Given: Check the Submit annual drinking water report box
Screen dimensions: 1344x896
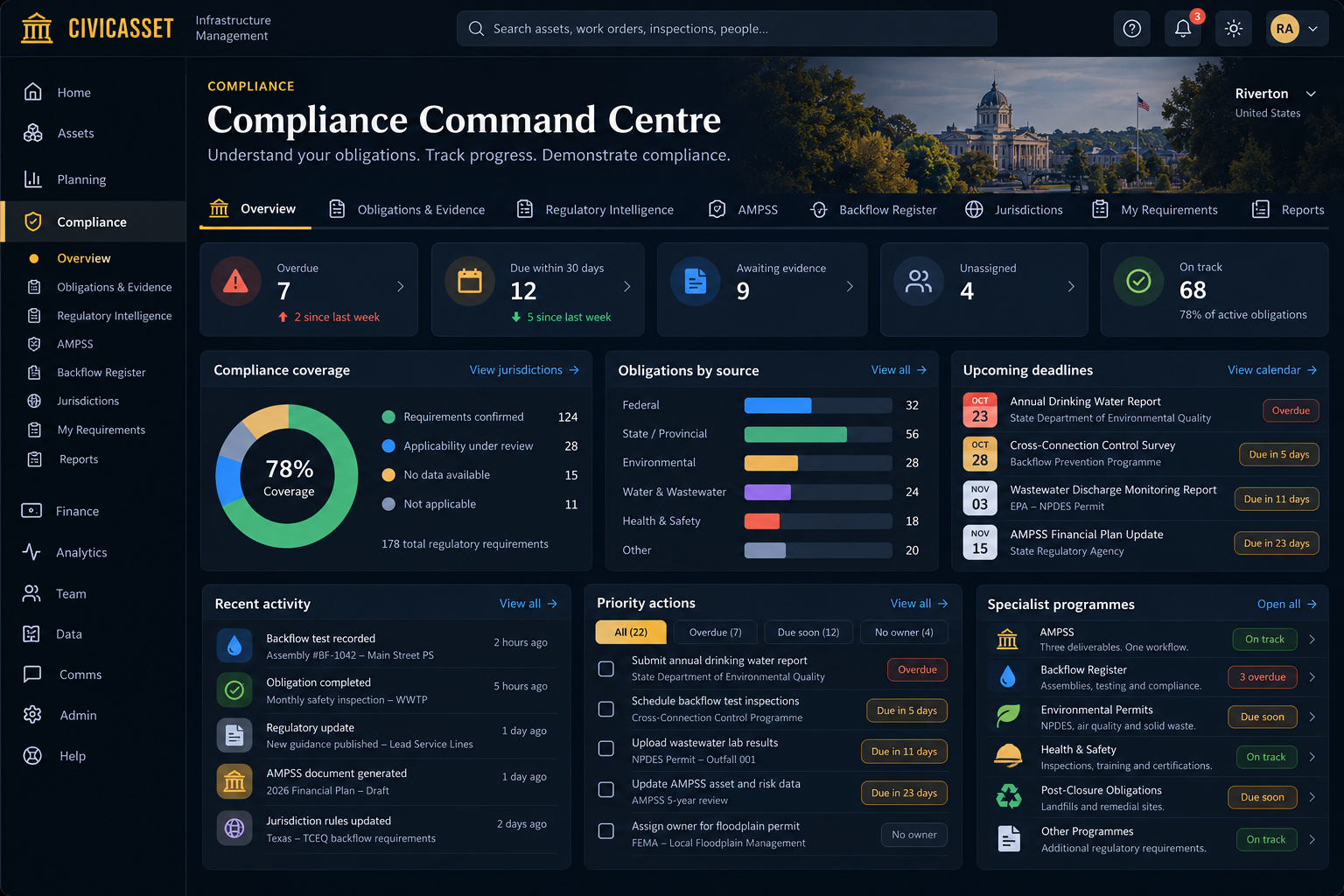Looking at the screenshot, I should tap(605, 668).
